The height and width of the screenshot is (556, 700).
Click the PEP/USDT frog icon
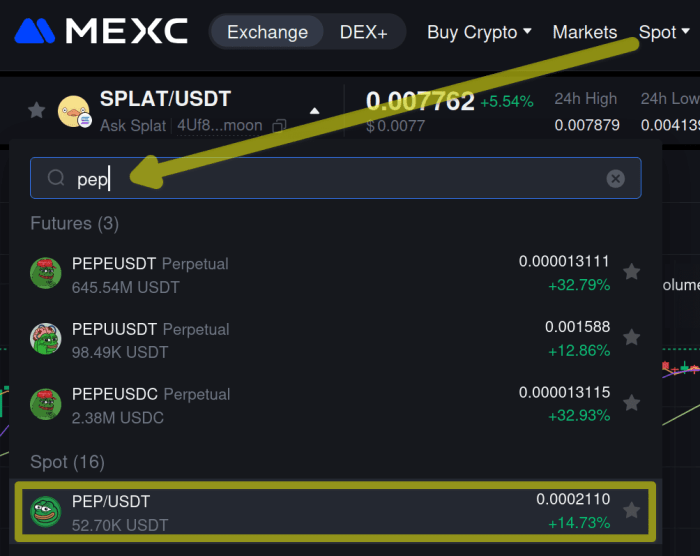coord(46,512)
